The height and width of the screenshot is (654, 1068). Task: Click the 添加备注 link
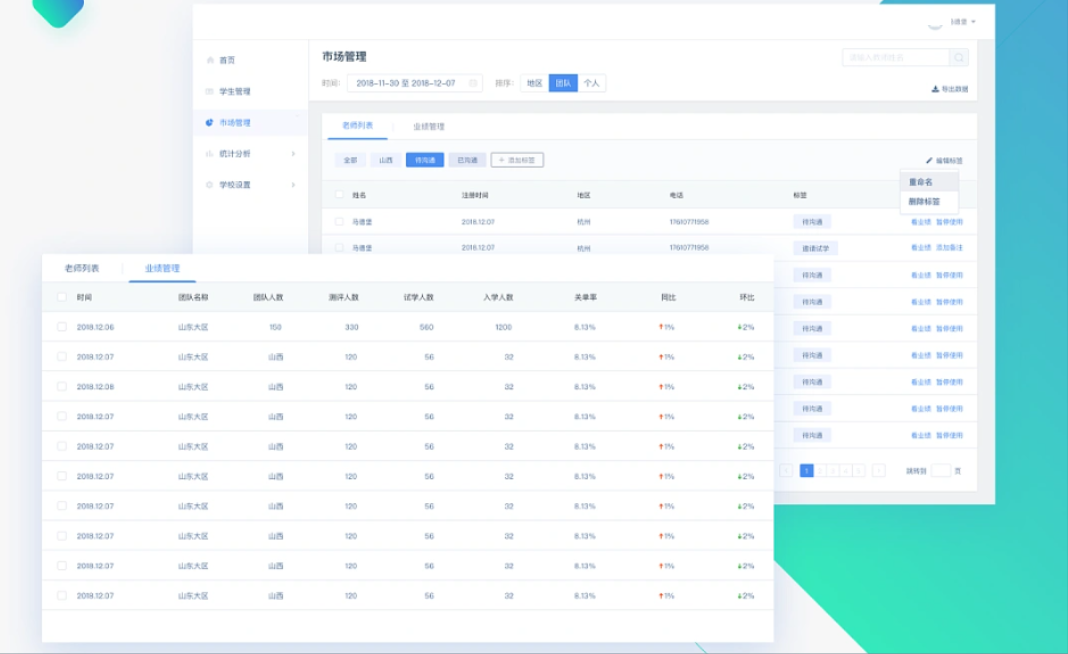coord(949,248)
